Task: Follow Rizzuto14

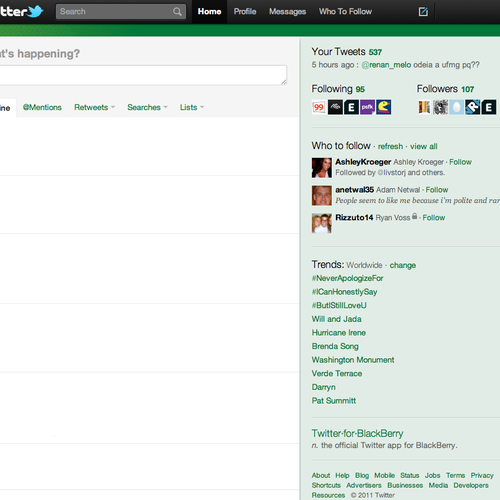Action: [434, 218]
